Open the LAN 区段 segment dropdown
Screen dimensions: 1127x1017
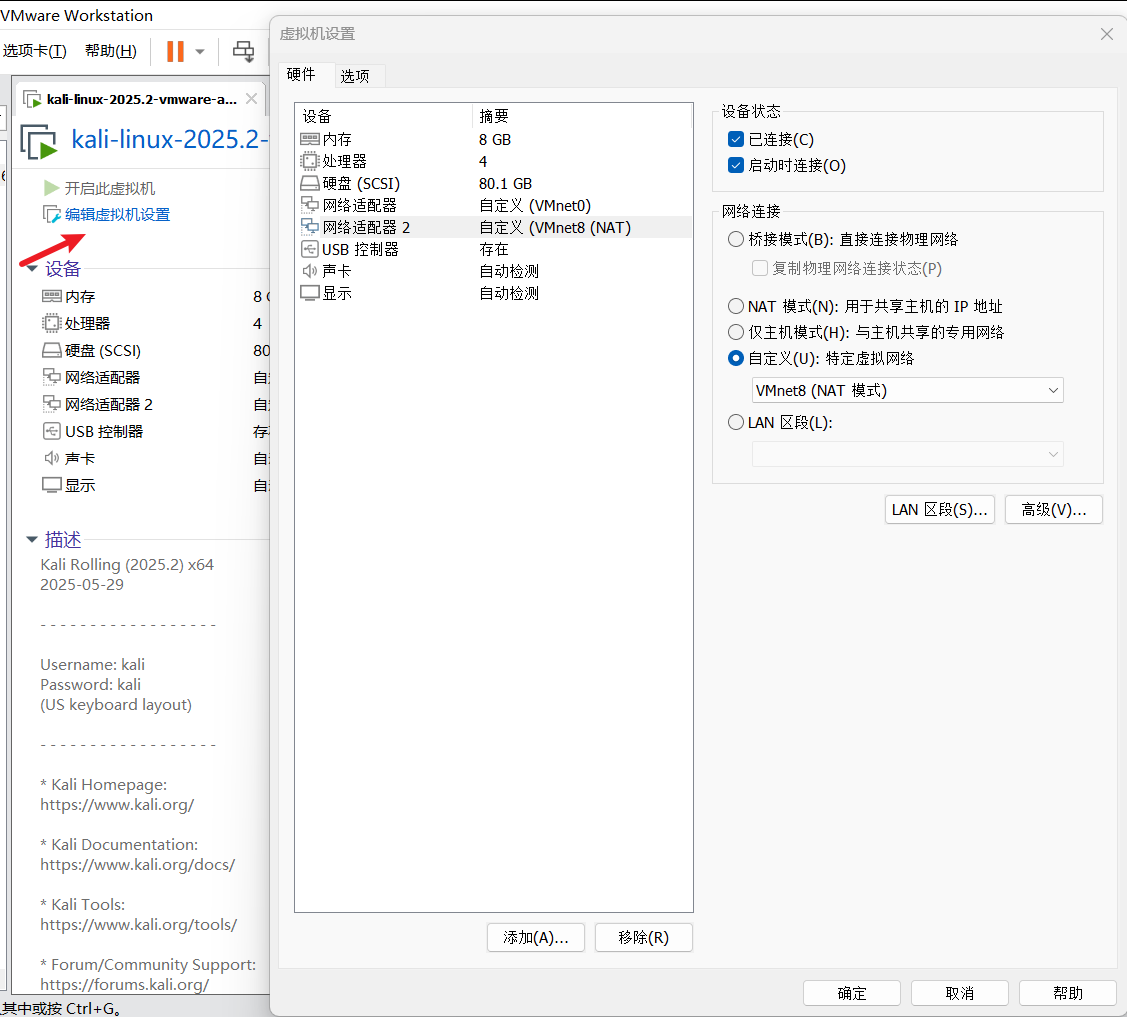907,454
